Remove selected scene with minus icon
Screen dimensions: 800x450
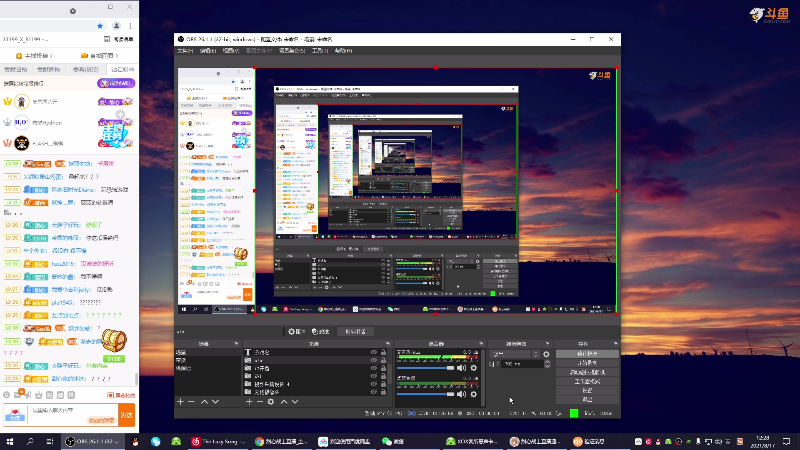(191, 402)
